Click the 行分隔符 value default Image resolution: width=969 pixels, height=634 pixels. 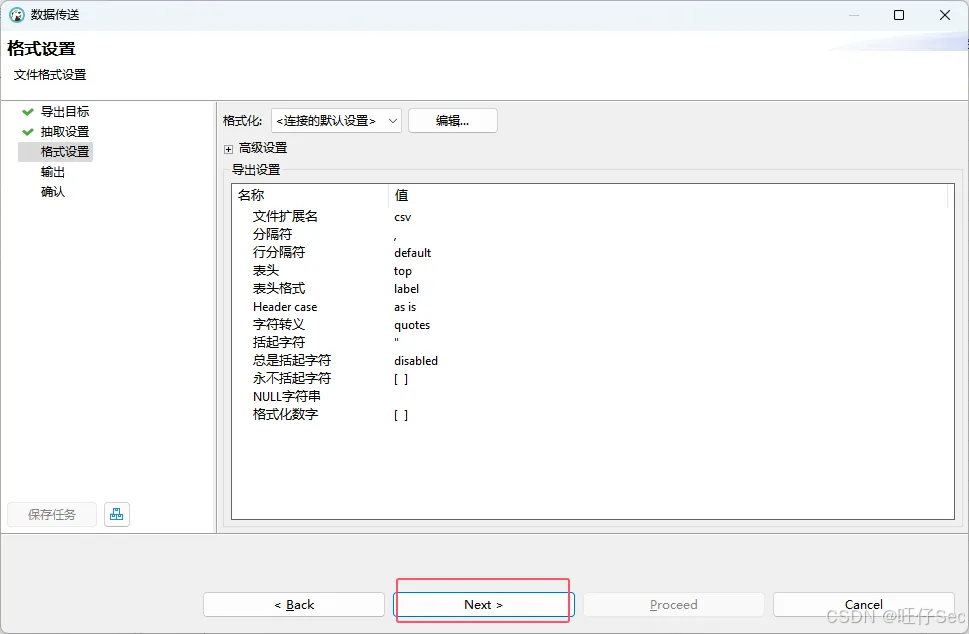pos(412,253)
